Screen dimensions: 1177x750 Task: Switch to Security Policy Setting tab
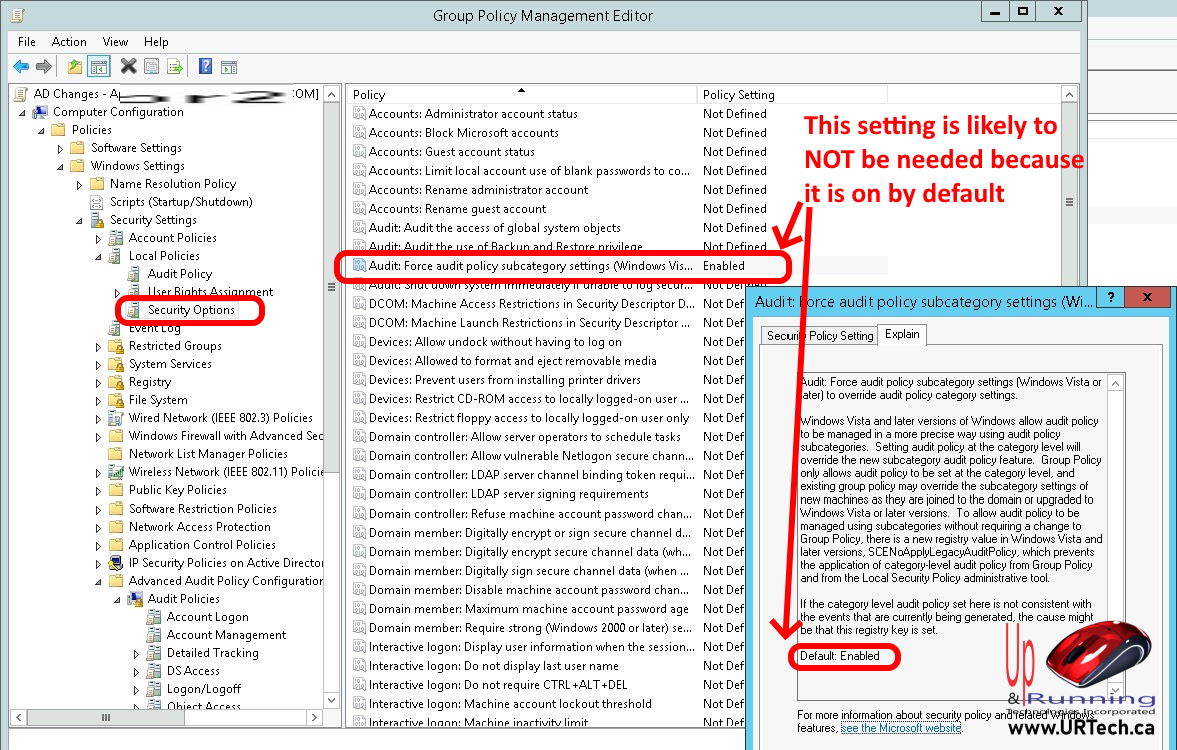820,336
